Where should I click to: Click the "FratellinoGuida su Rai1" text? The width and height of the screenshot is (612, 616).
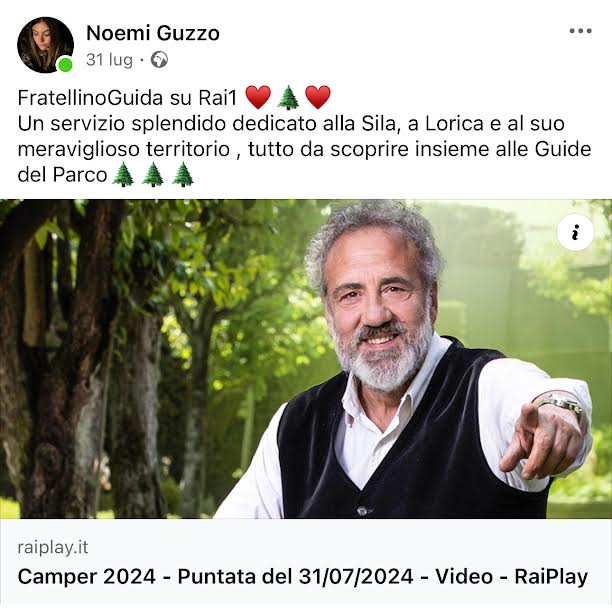click(127, 97)
